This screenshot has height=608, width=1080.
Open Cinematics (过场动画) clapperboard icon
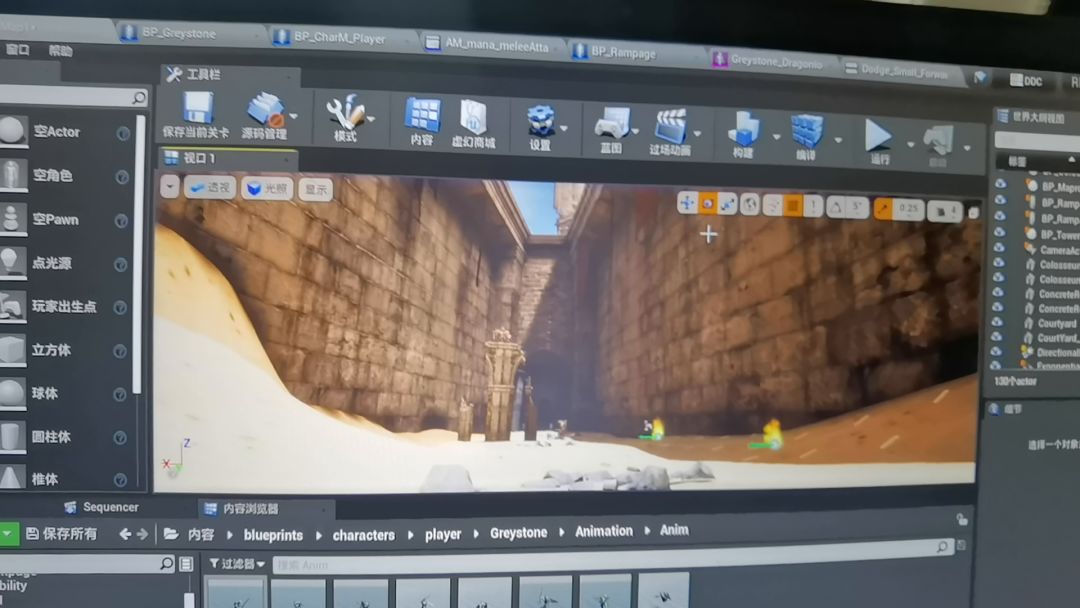pos(669,127)
